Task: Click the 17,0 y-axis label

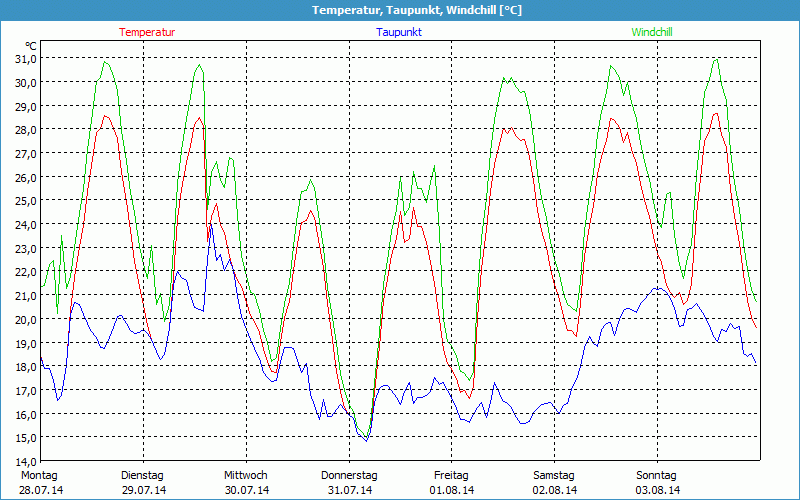Action: [26, 390]
